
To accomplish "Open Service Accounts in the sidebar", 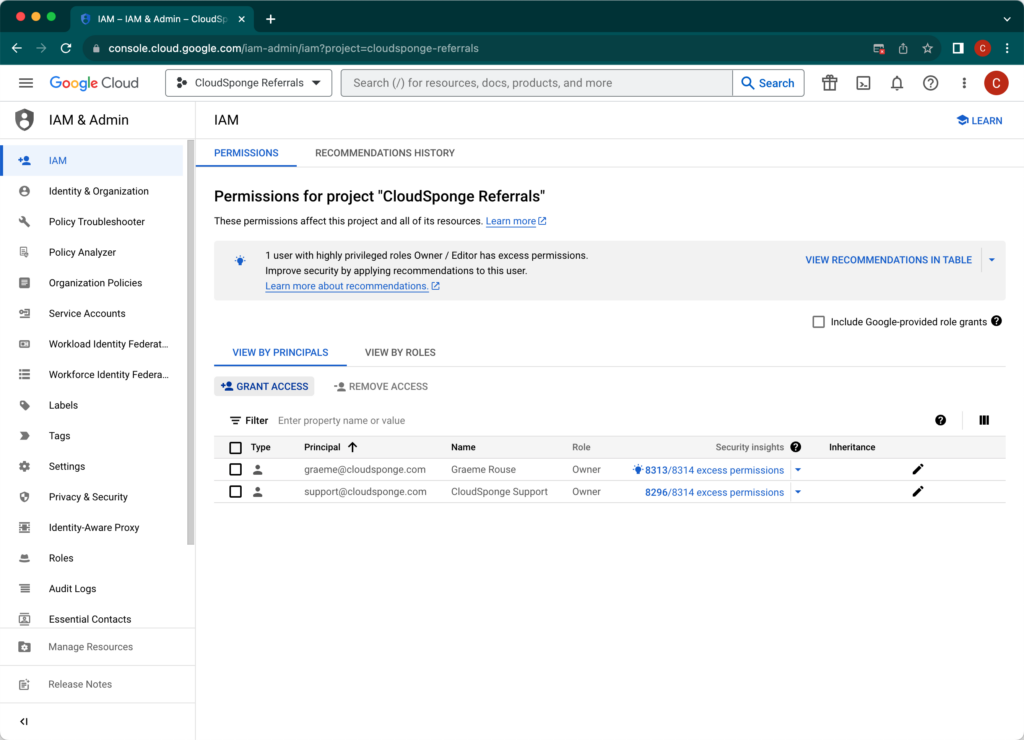I will (87, 314).
